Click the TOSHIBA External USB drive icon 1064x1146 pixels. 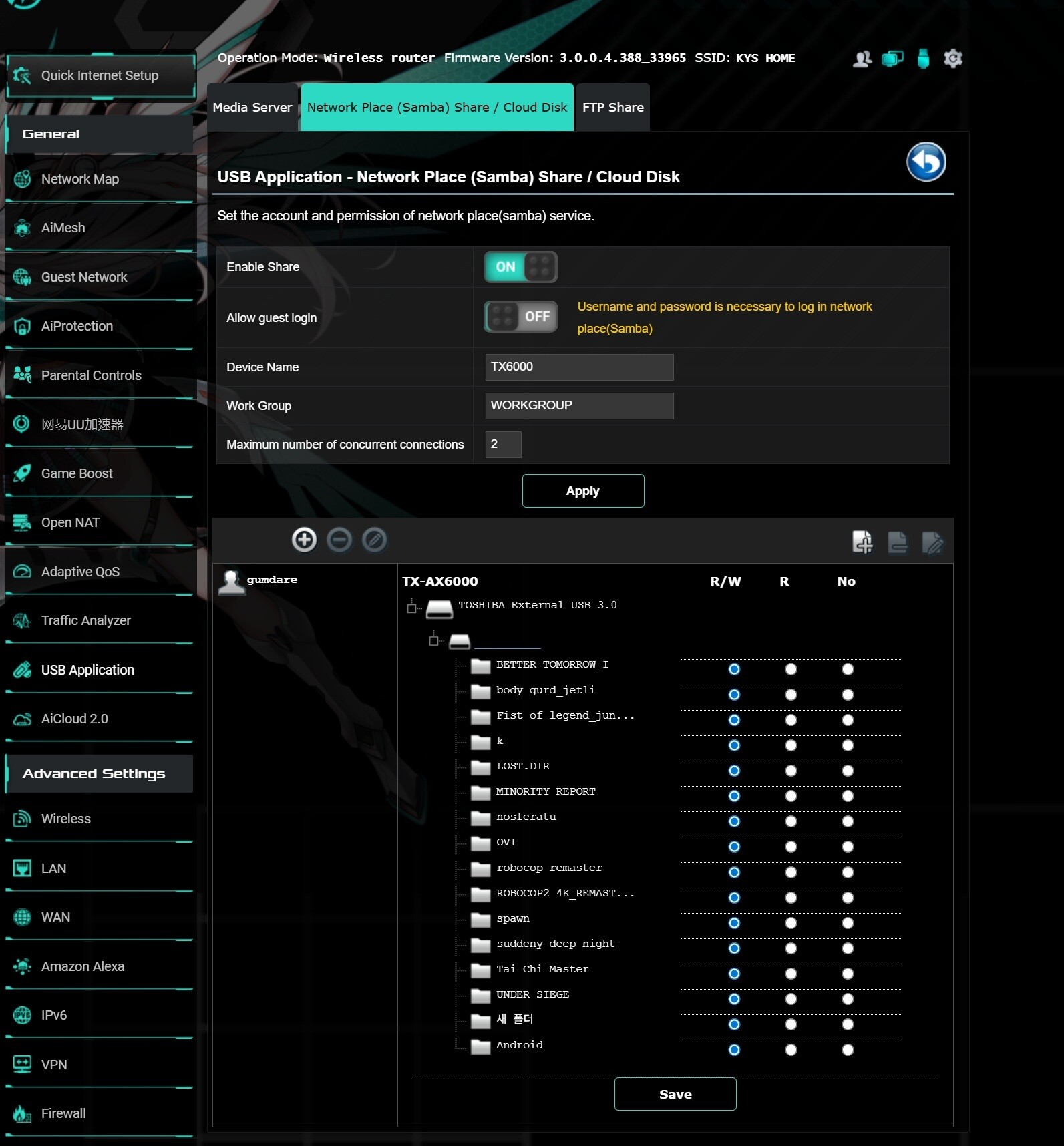tap(439, 608)
